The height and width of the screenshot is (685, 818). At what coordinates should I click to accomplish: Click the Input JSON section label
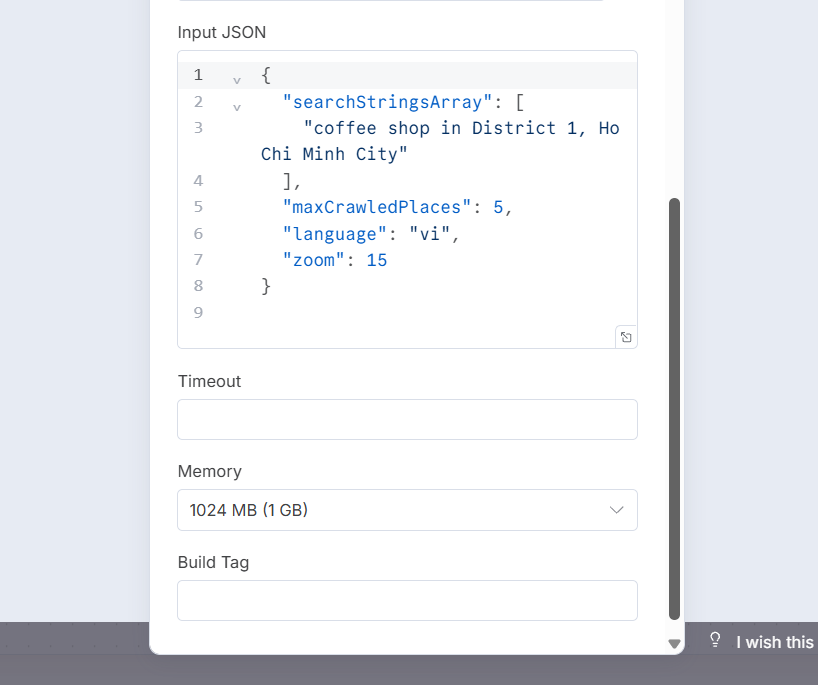pos(221,32)
